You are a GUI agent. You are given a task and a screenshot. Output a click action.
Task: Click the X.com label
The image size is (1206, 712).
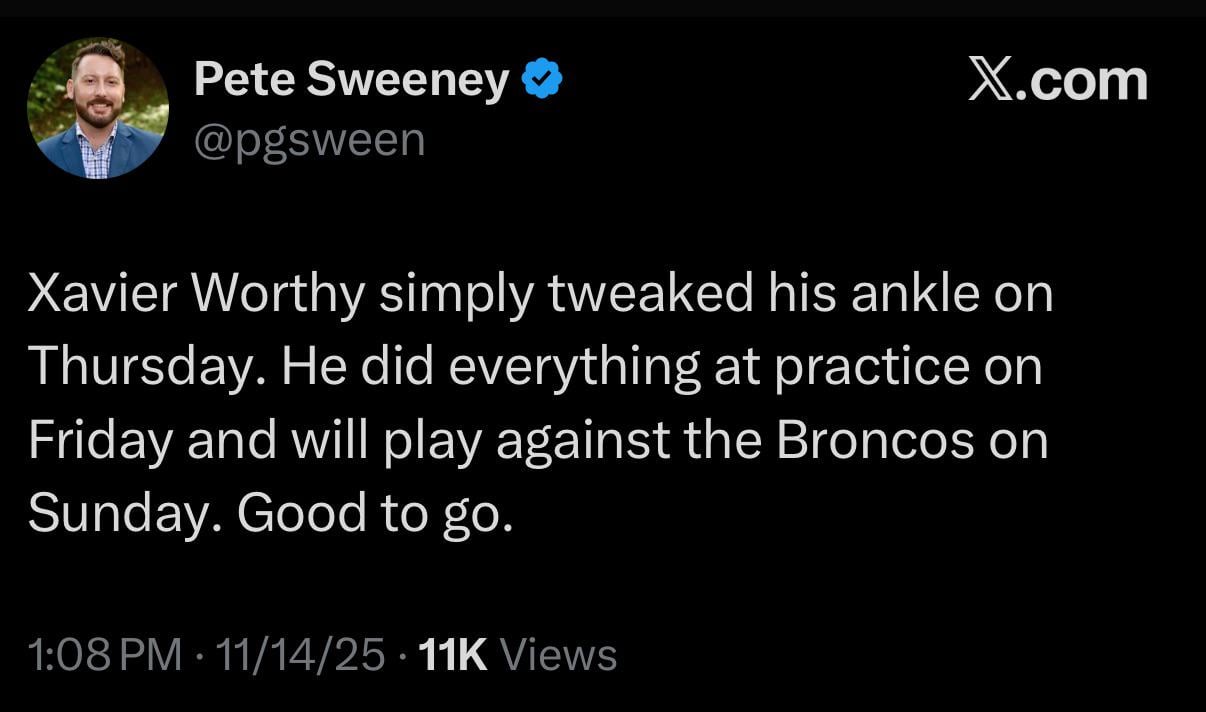point(1058,78)
